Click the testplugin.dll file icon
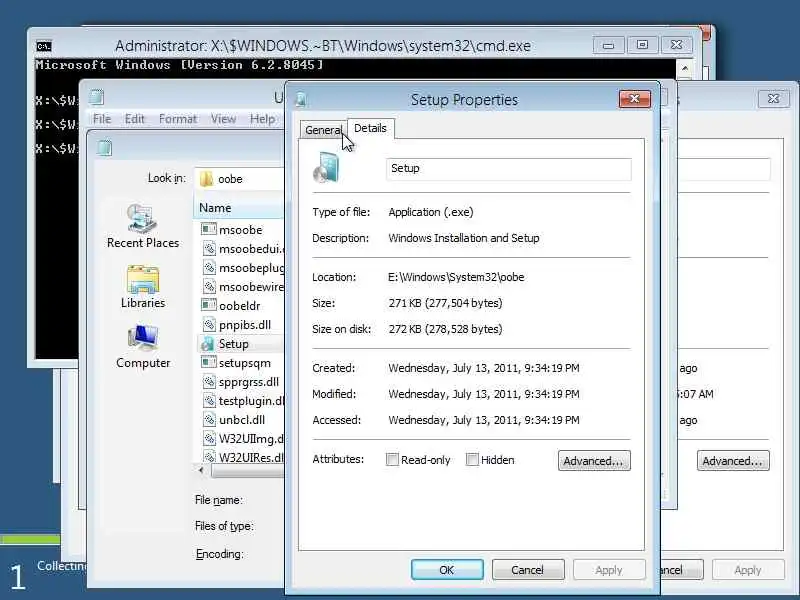Screen dimensions: 800x600 click(209, 401)
